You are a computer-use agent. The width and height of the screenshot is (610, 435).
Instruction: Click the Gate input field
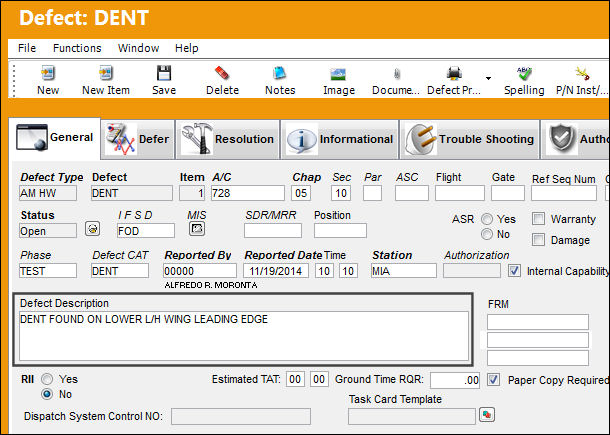click(x=508, y=193)
